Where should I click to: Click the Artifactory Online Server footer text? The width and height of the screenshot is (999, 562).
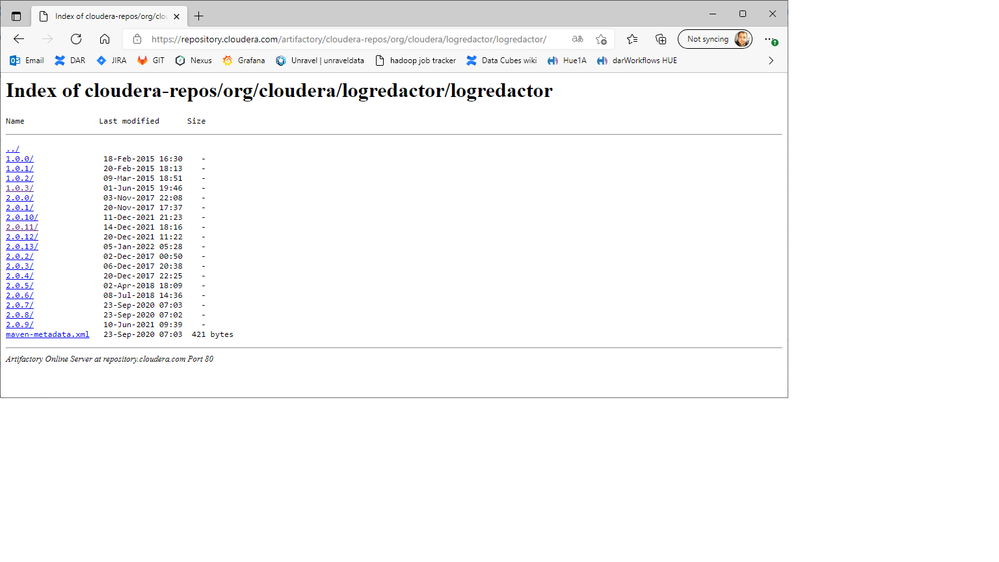point(110,359)
